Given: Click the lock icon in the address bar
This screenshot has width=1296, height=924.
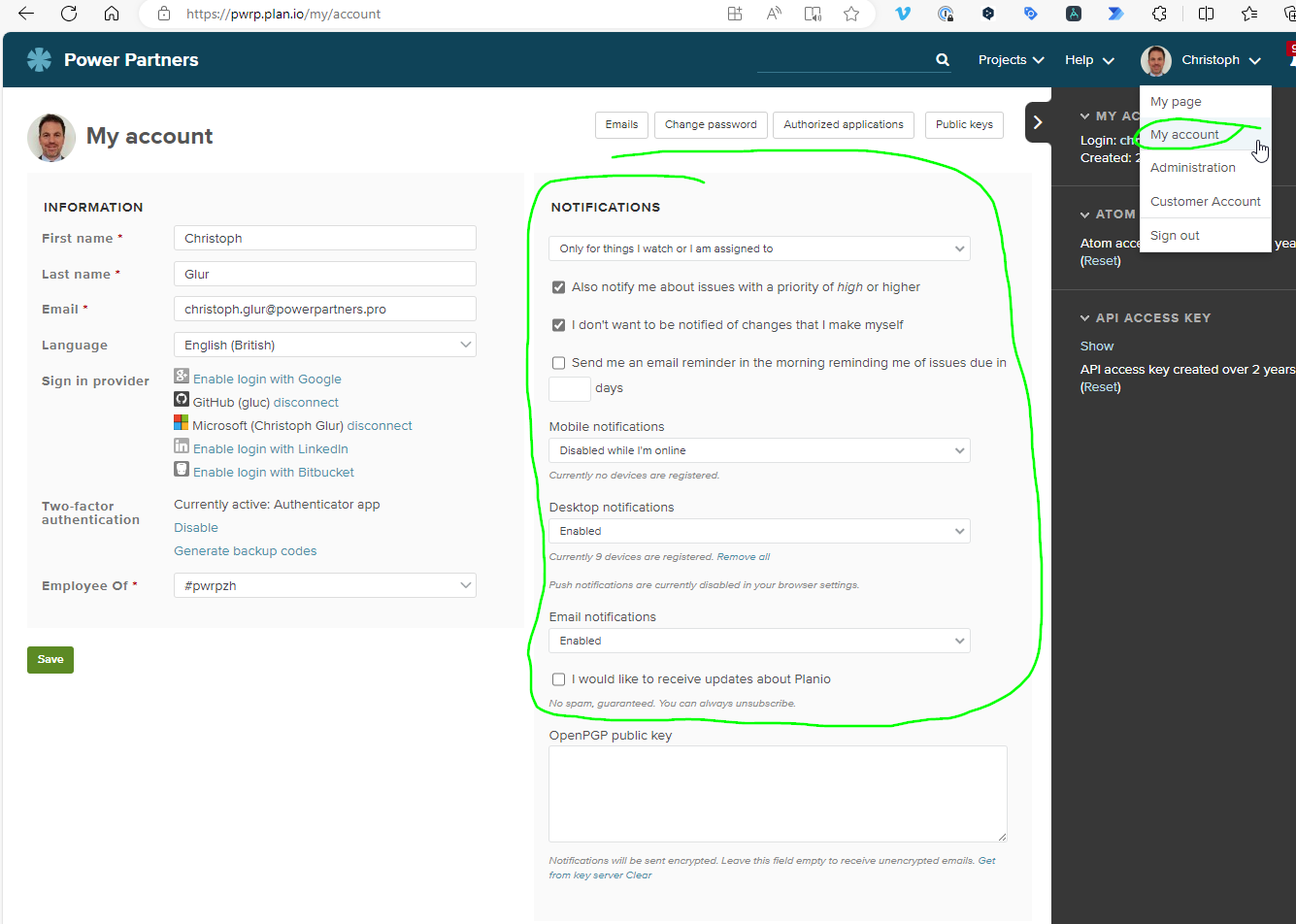Looking at the screenshot, I should coord(163,14).
